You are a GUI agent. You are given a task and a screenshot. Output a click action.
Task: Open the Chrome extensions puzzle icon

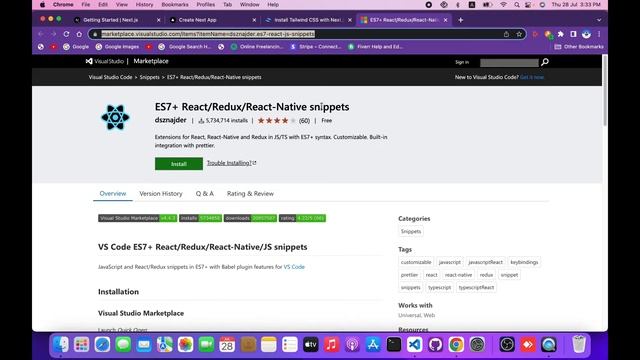[561, 34]
